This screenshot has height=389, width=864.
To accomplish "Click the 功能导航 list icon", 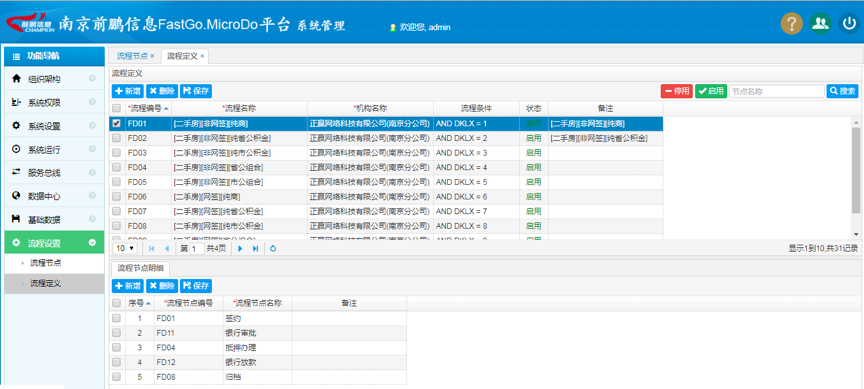I will click(x=16, y=56).
